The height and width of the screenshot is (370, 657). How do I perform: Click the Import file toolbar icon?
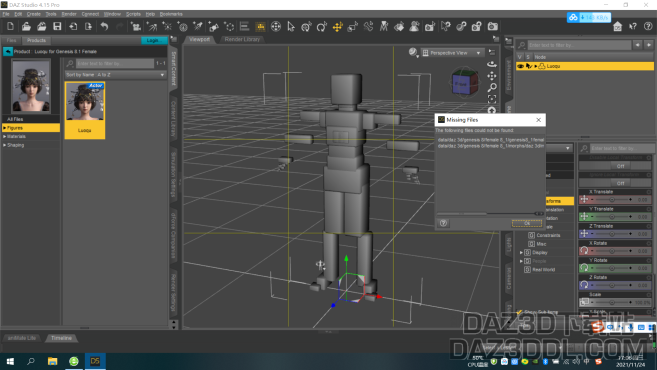click(73, 27)
